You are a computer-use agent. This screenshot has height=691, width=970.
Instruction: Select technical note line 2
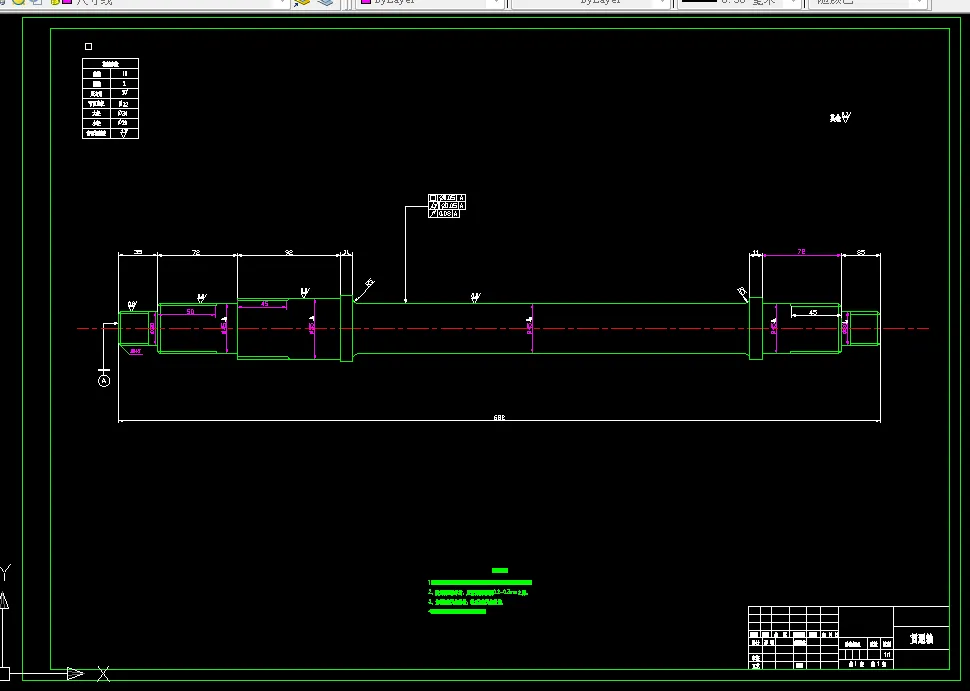[x=479, y=592]
